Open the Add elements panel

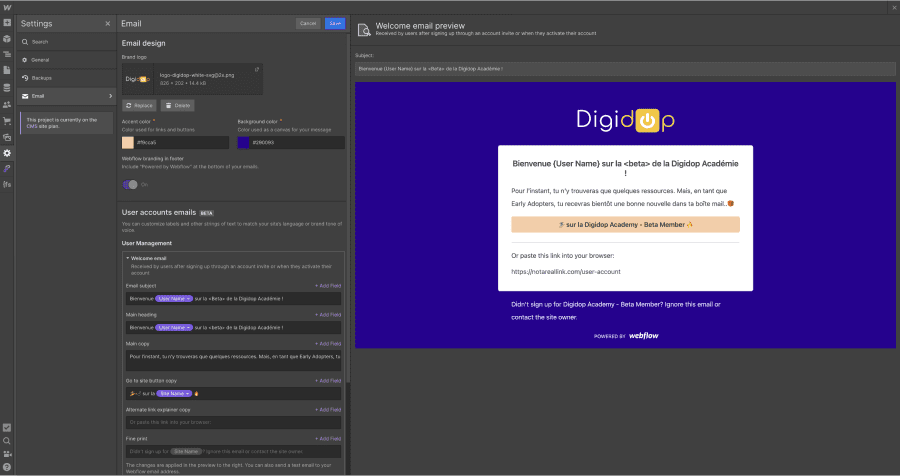pyautogui.click(x=7, y=23)
